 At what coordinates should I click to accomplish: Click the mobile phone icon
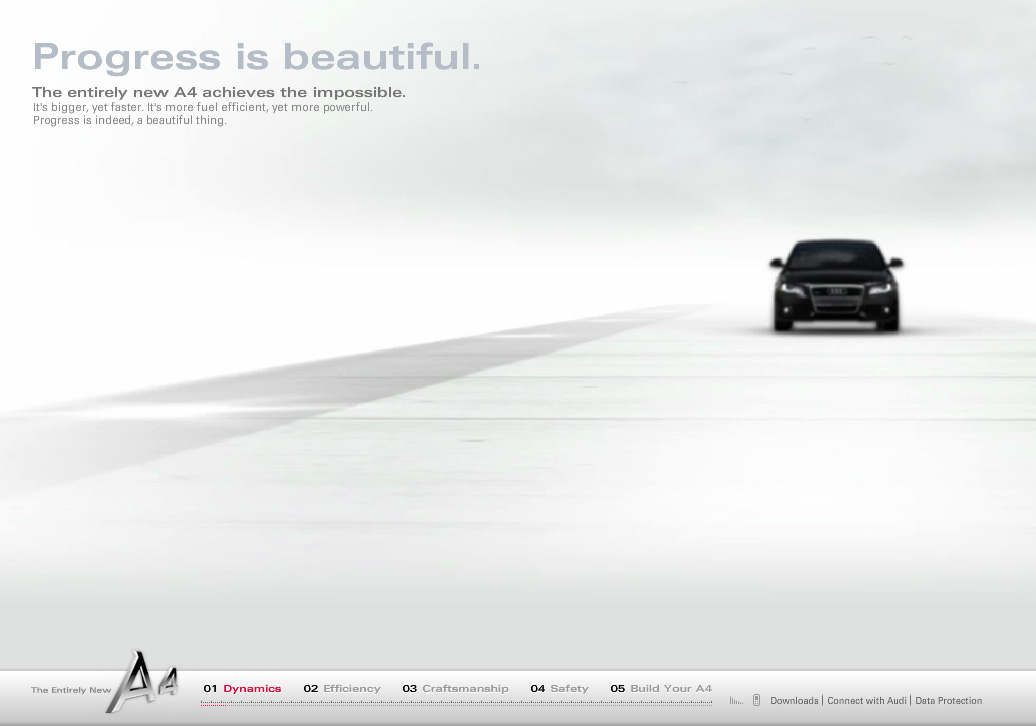[757, 700]
